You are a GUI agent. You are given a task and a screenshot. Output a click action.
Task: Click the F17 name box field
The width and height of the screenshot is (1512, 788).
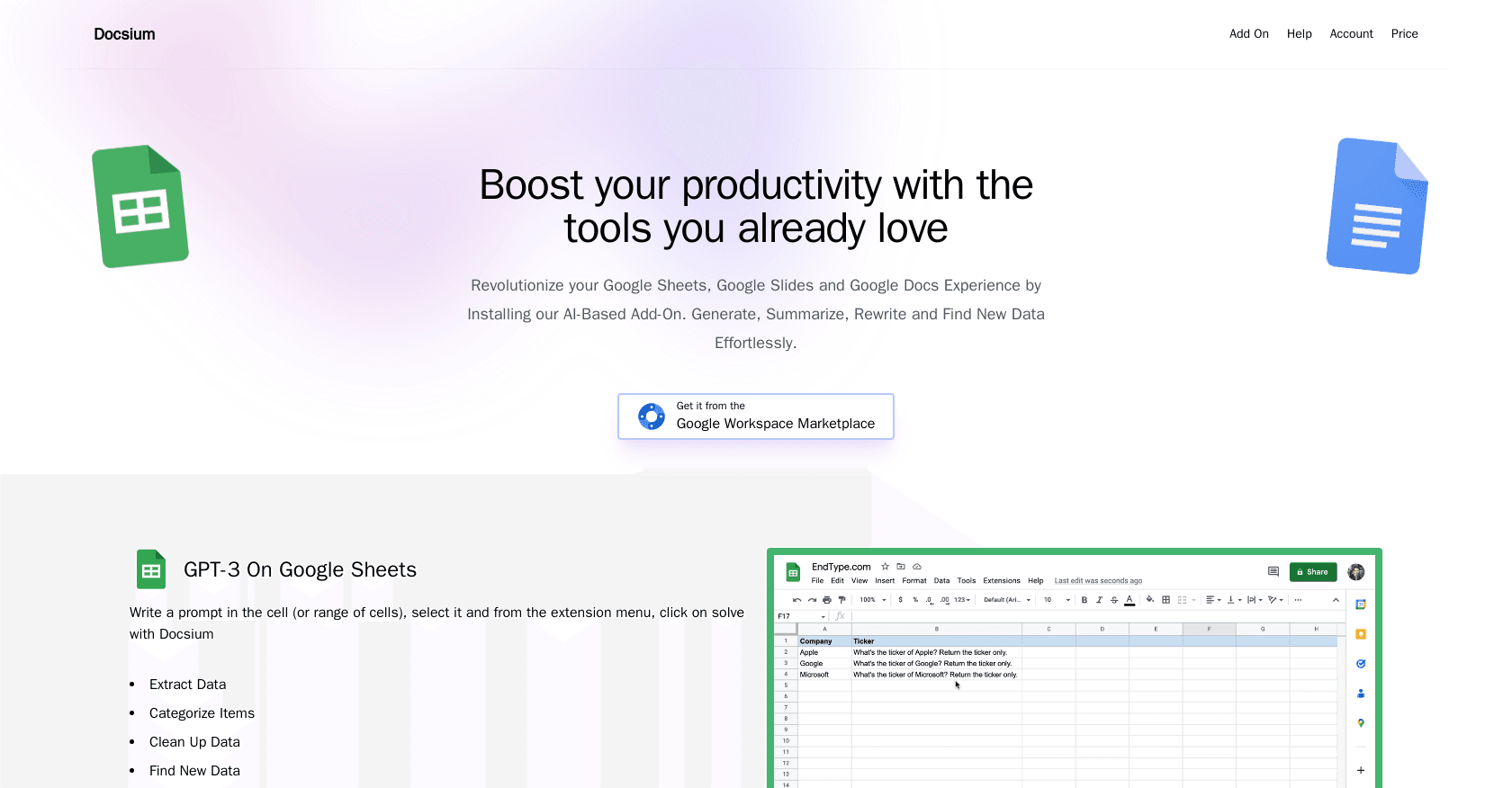click(x=800, y=616)
